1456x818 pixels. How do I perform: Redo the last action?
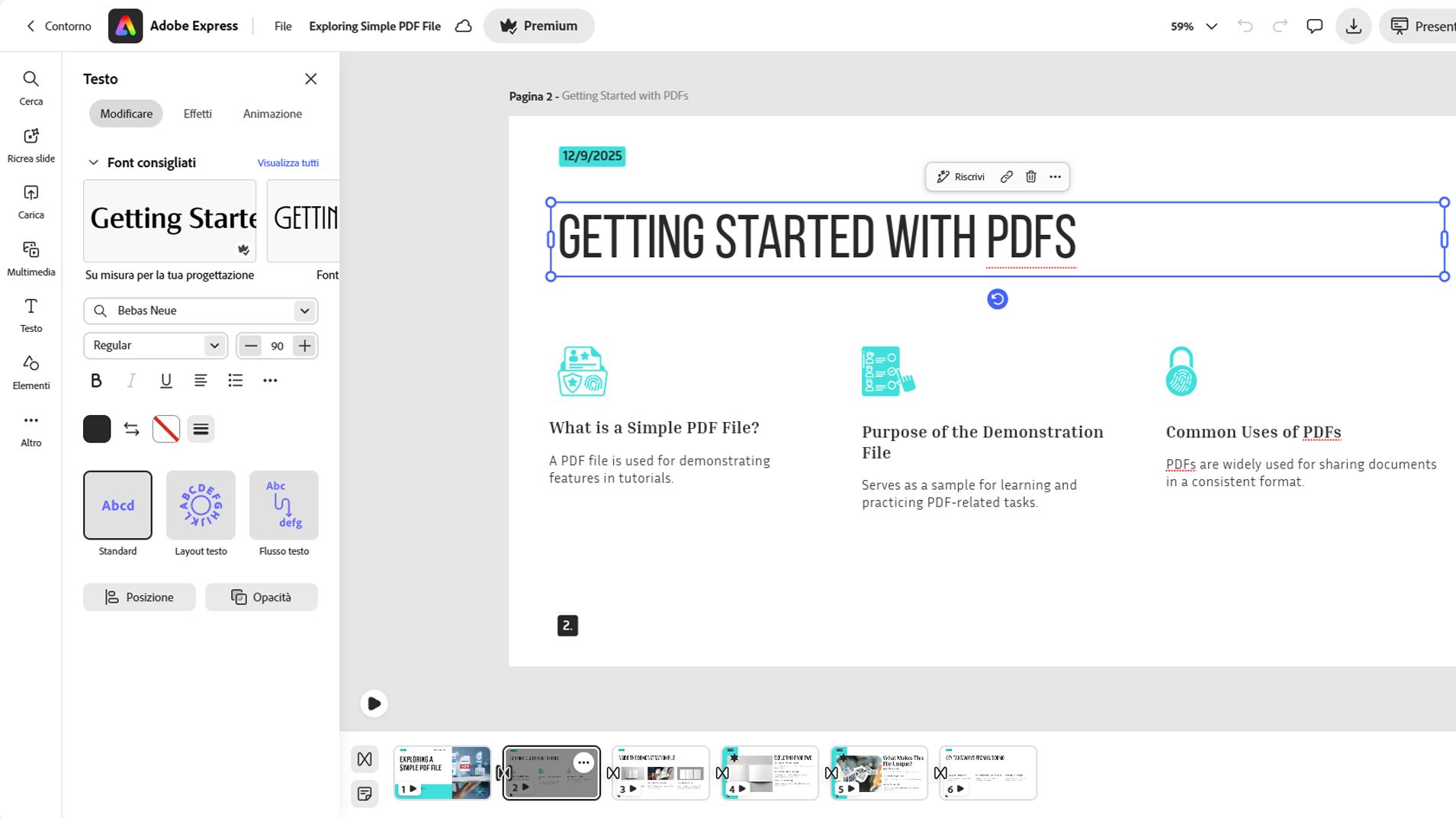click(1280, 26)
